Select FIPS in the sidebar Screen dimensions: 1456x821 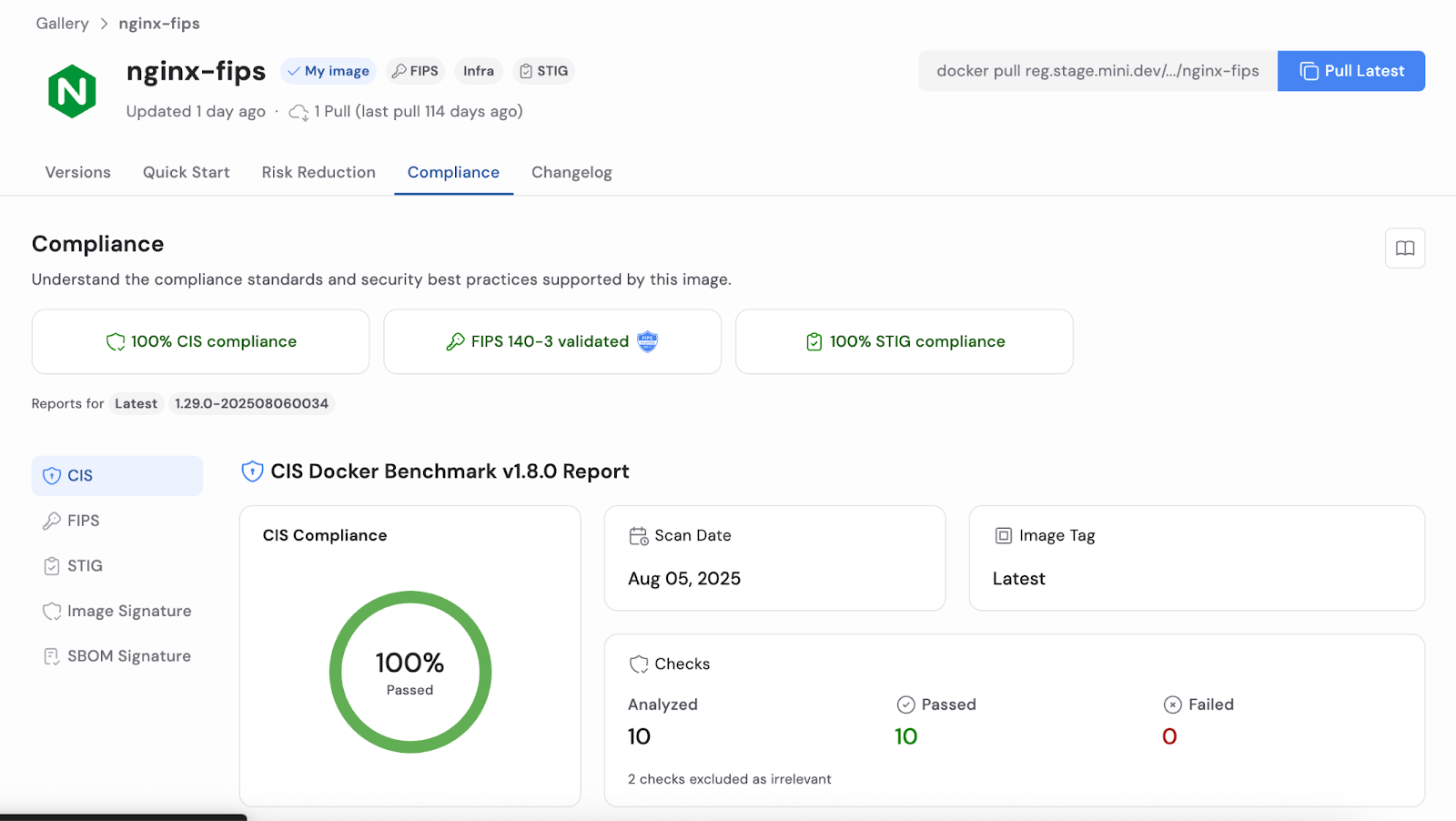[117, 521]
